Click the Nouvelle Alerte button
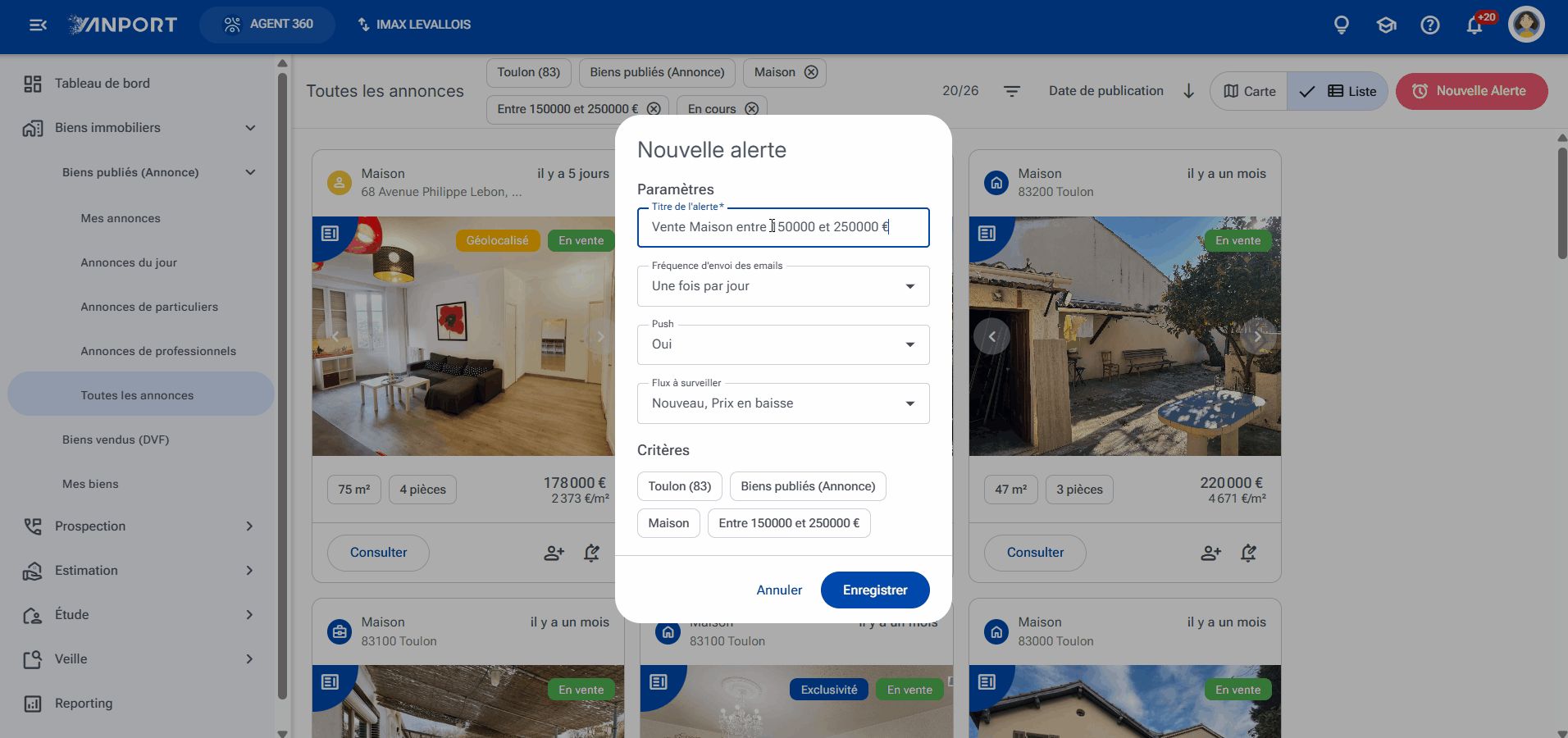 (1471, 91)
